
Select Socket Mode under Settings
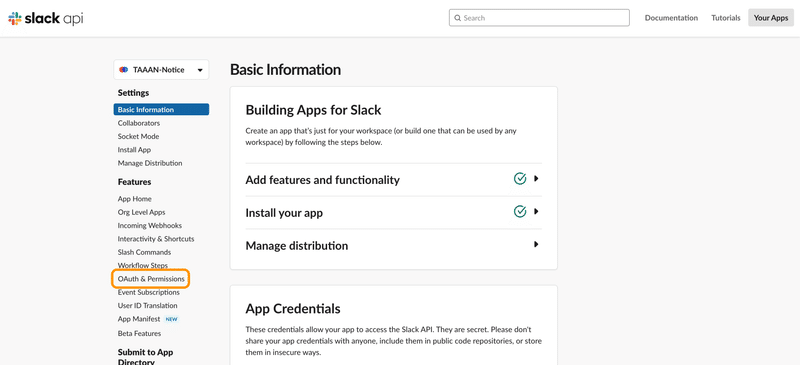(x=138, y=136)
